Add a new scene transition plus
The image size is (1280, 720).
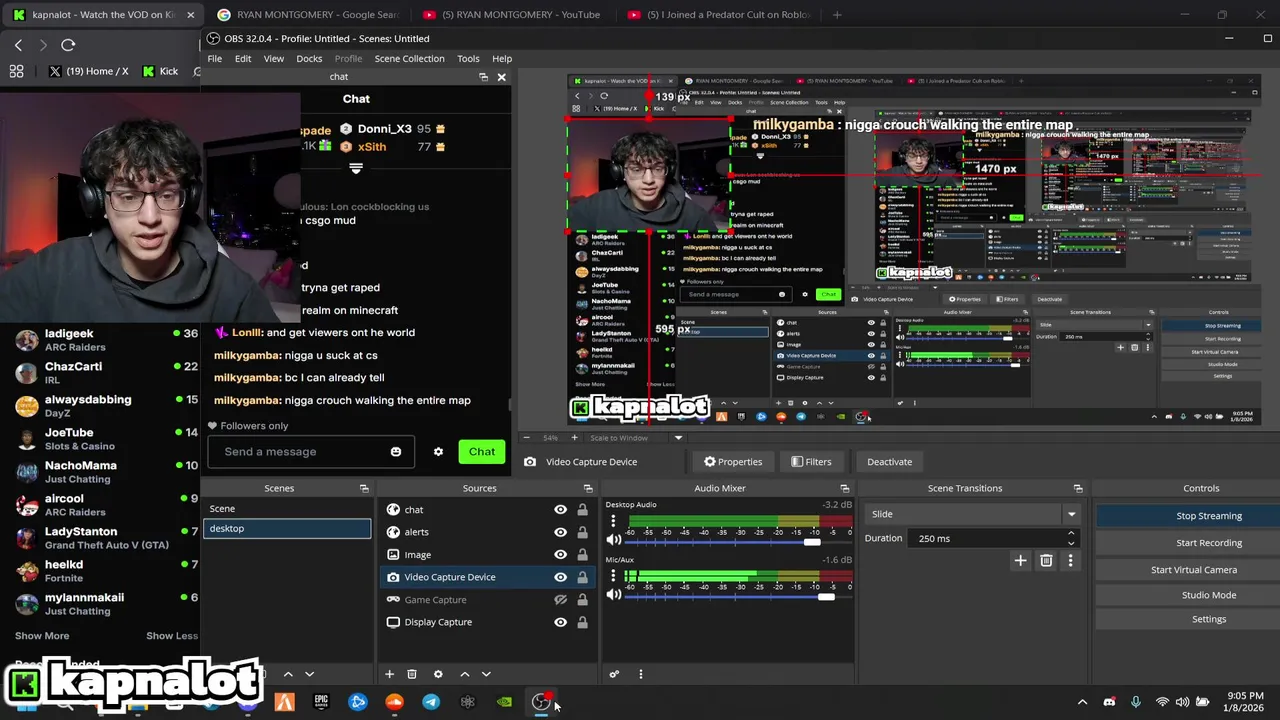(x=1020, y=561)
